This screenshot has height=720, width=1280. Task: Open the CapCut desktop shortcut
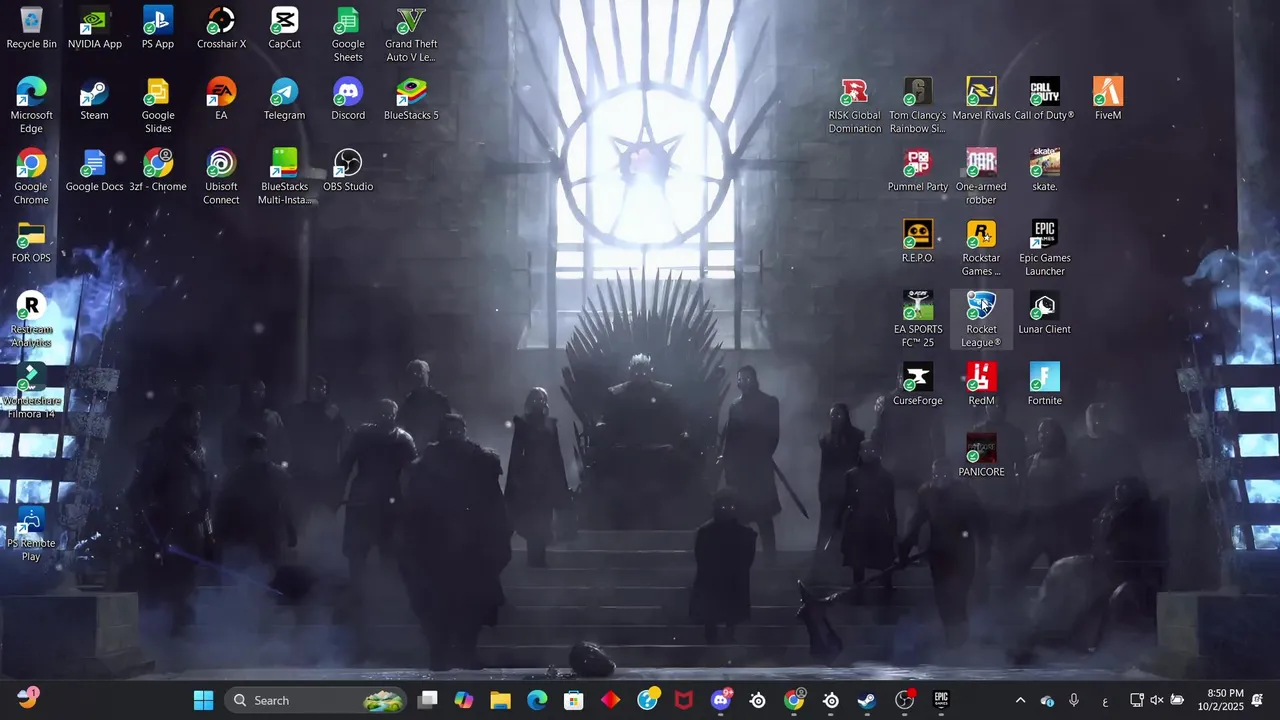click(284, 28)
